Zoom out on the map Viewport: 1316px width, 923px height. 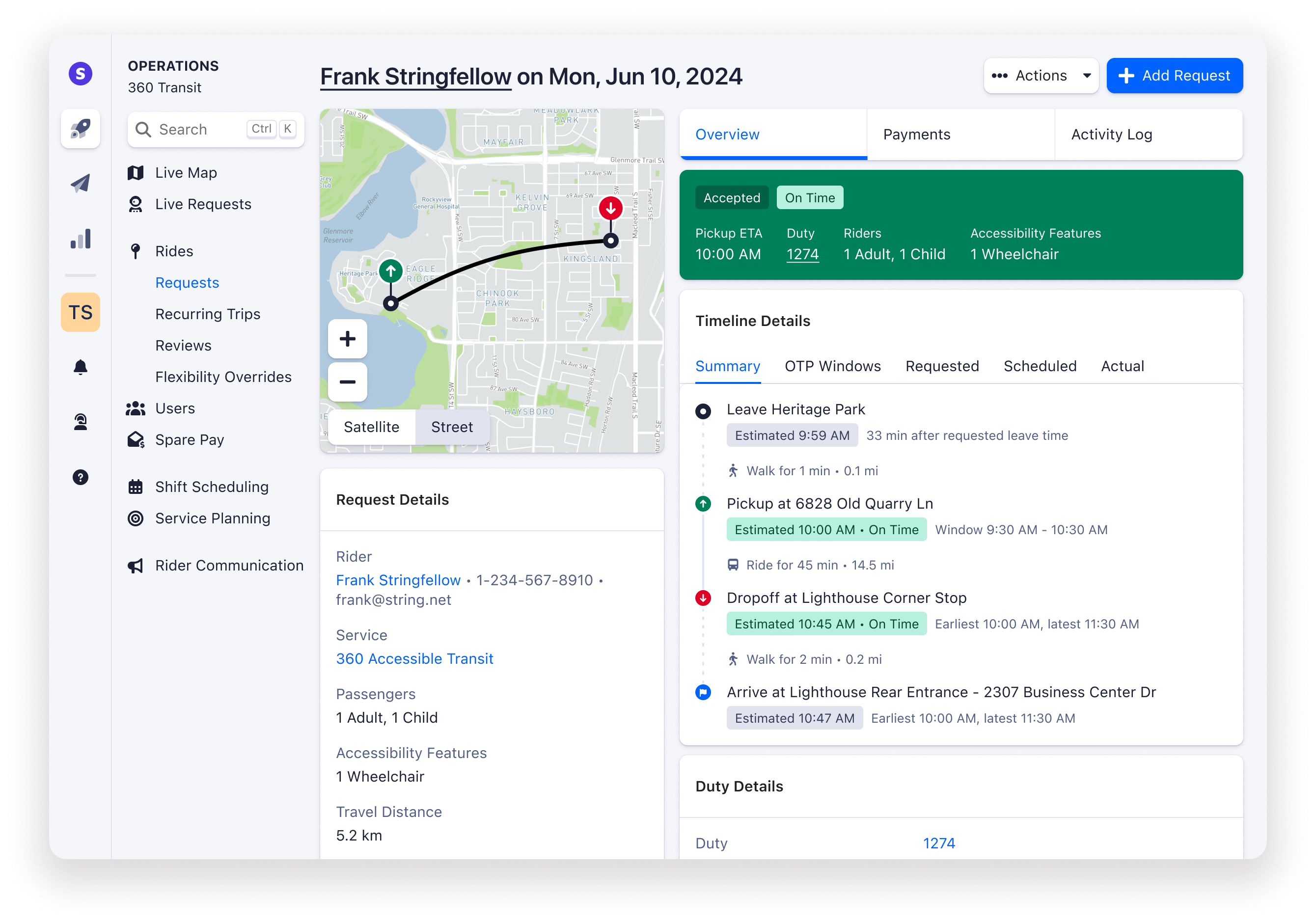pyautogui.click(x=347, y=382)
